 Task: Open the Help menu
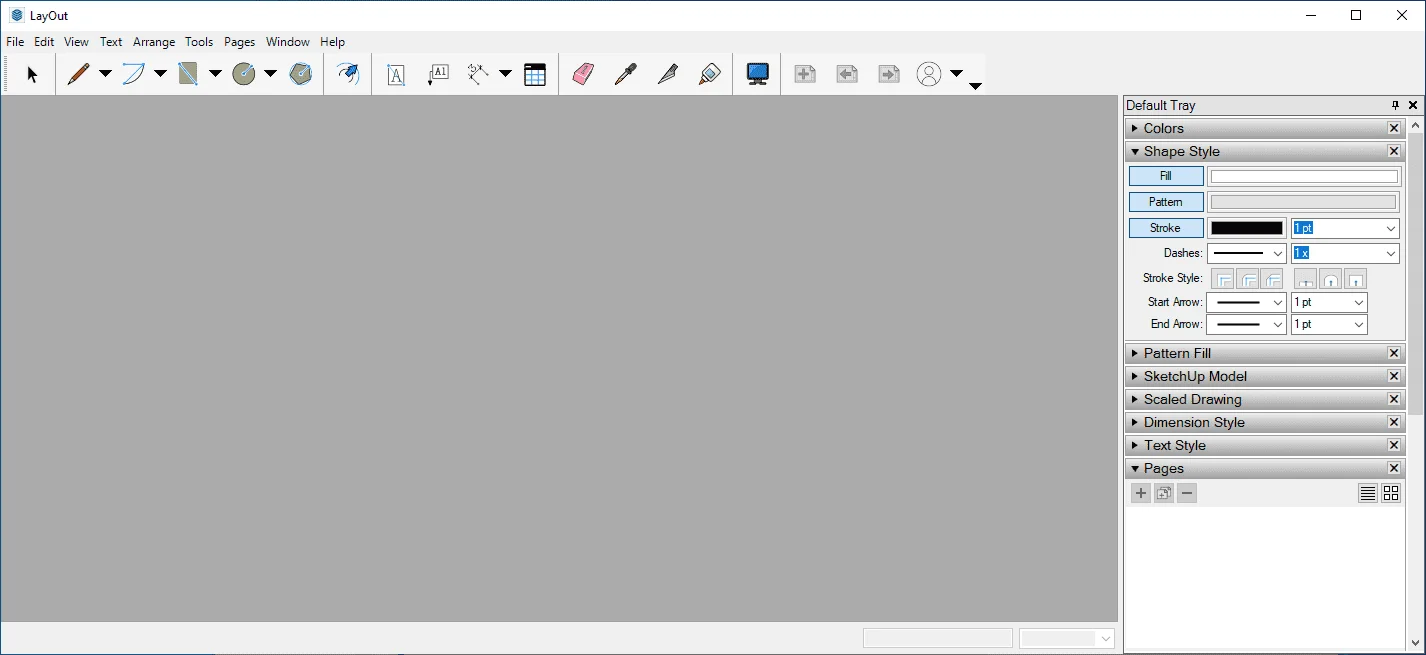332,42
